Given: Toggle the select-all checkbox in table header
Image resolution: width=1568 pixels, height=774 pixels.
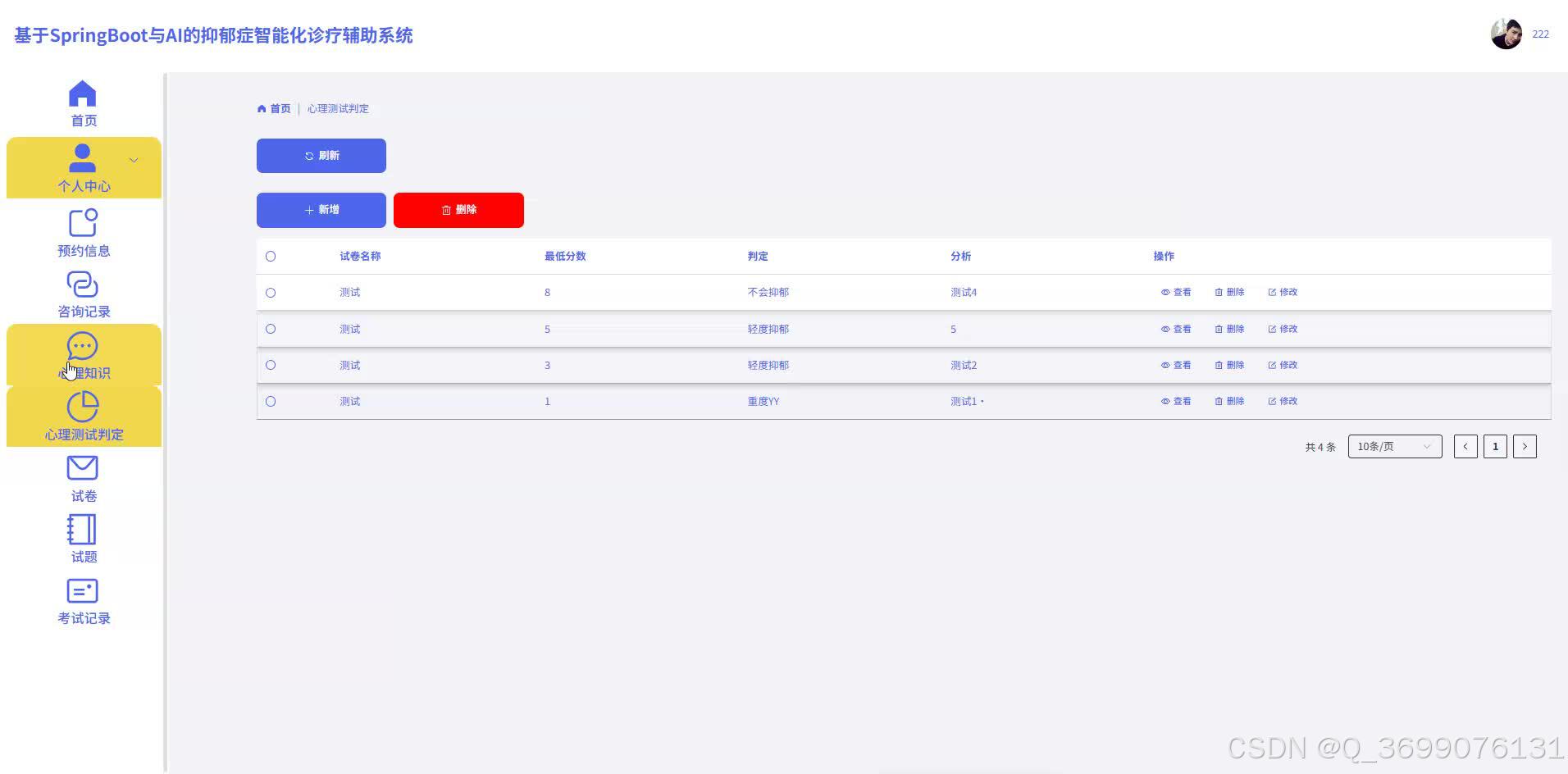Looking at the screenshot, I should tap(271, 257).
